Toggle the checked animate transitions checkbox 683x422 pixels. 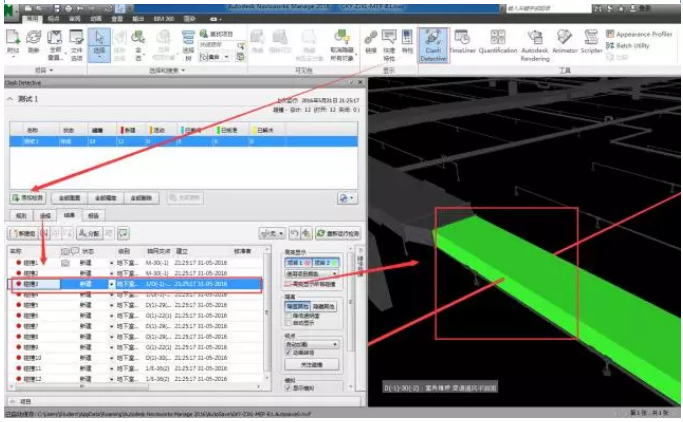pyautogui.click(x=288, y=353)
